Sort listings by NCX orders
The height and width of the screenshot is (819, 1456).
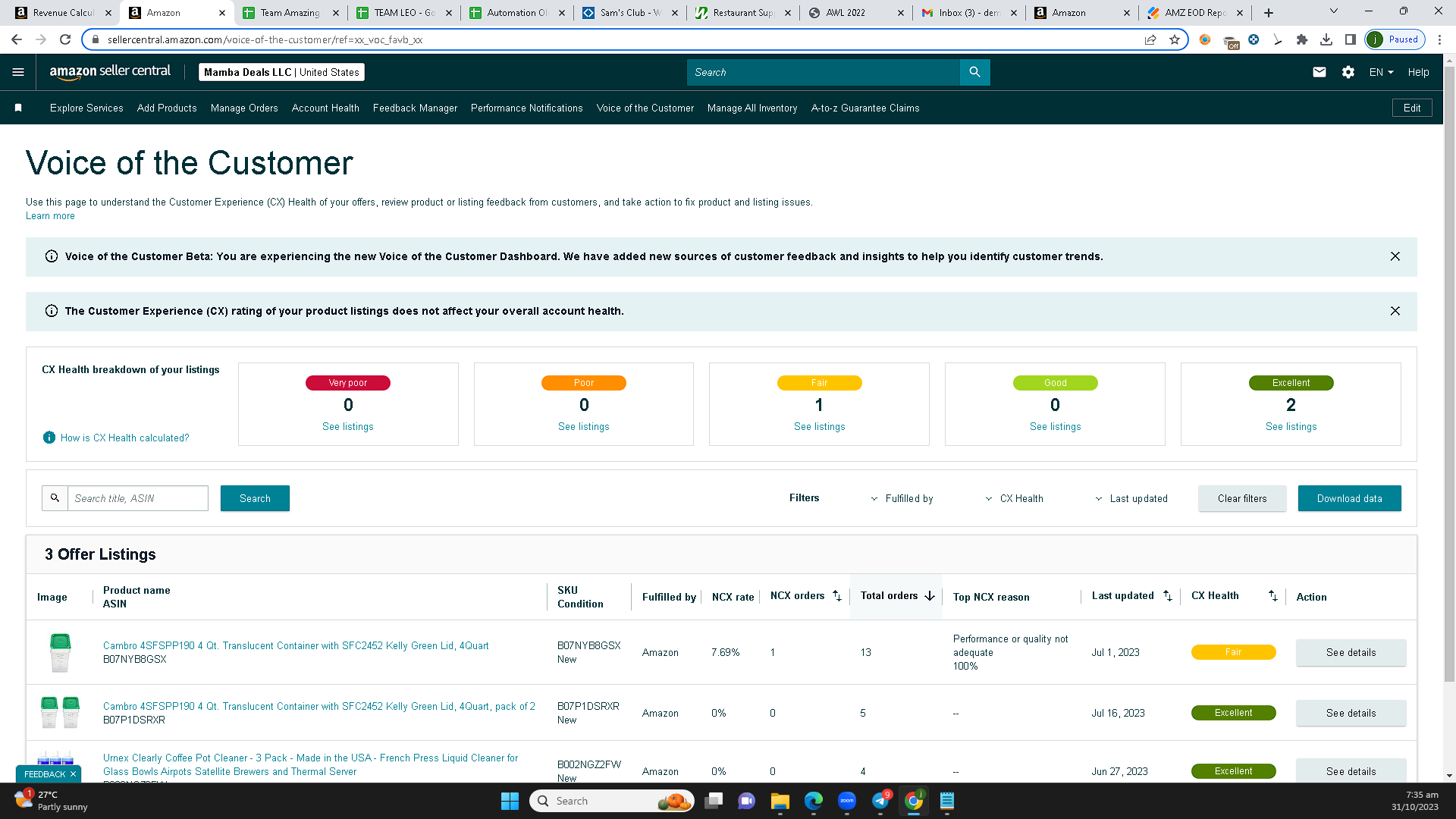837,596
